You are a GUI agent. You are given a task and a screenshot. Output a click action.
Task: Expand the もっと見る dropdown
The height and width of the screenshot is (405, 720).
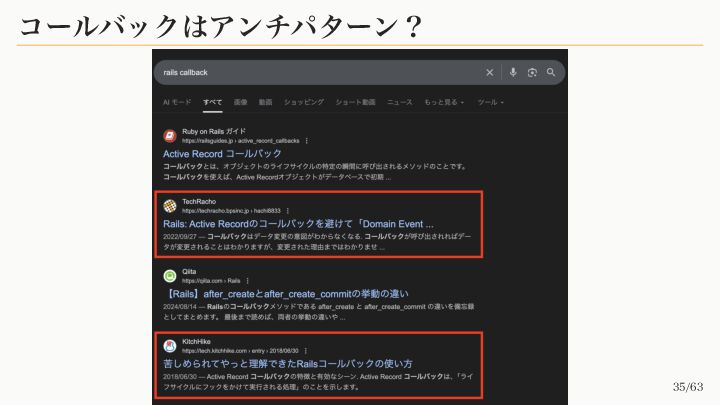pyautogui.click(x=444, y=102)
